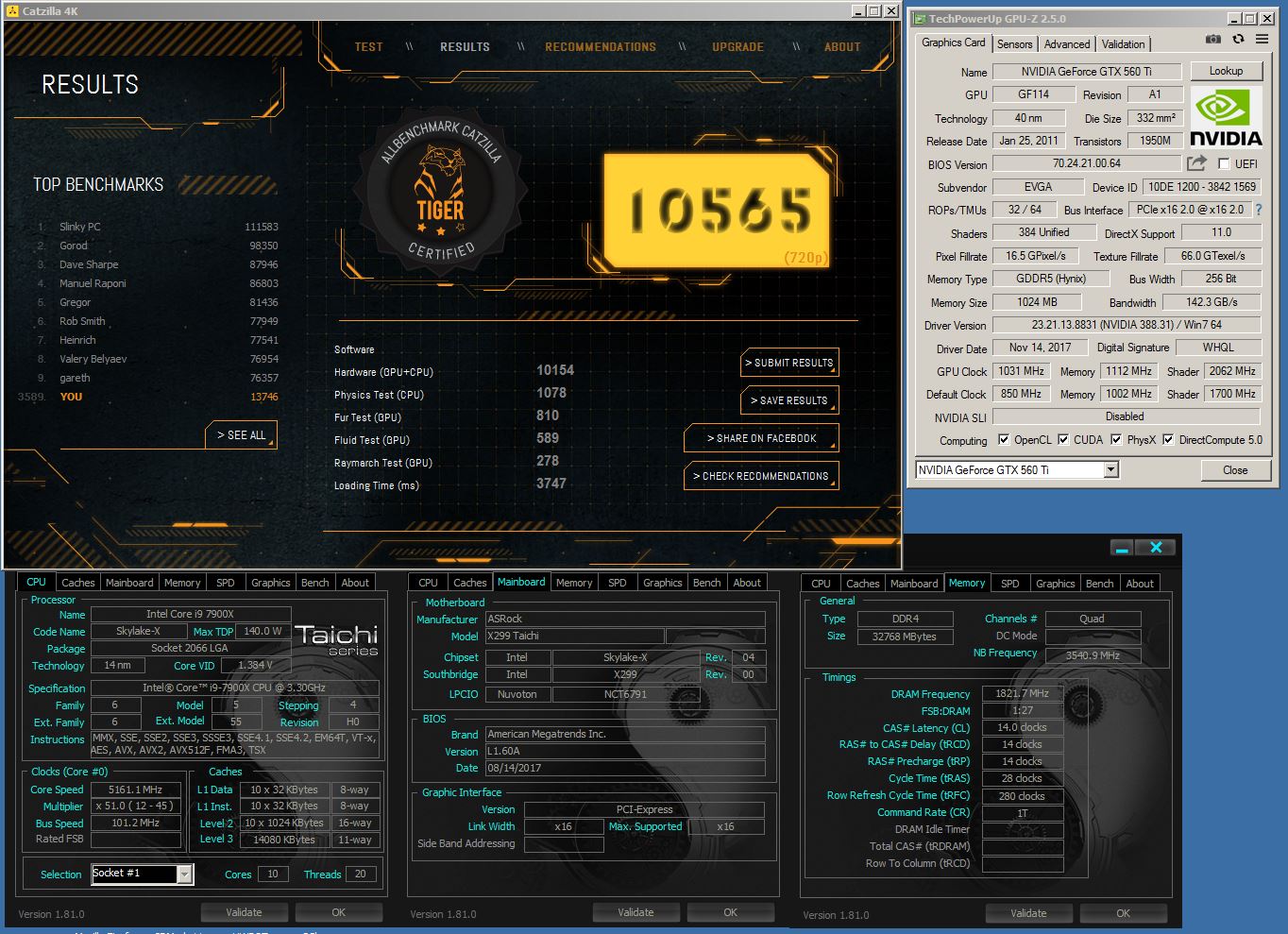The image size is (1288, 934).
Task: Click the blue X button above Memory CPU-Z window
Action: pyautogui.click(x=1156, y=548)
